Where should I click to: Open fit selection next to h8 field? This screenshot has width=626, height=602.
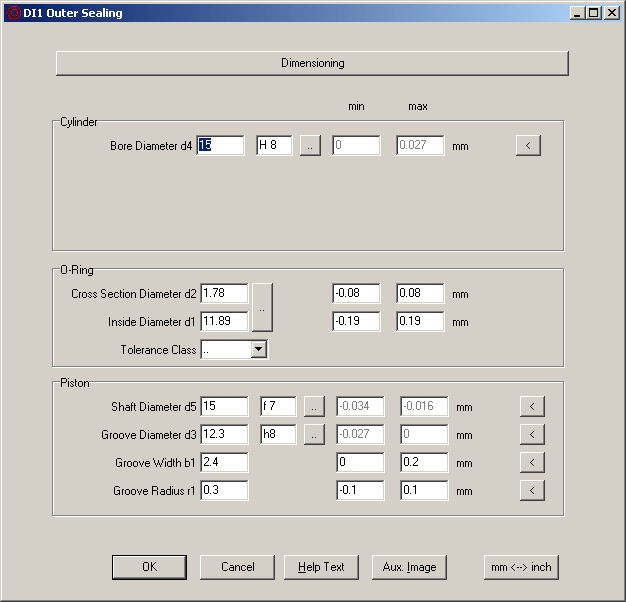tap(314, 435)
